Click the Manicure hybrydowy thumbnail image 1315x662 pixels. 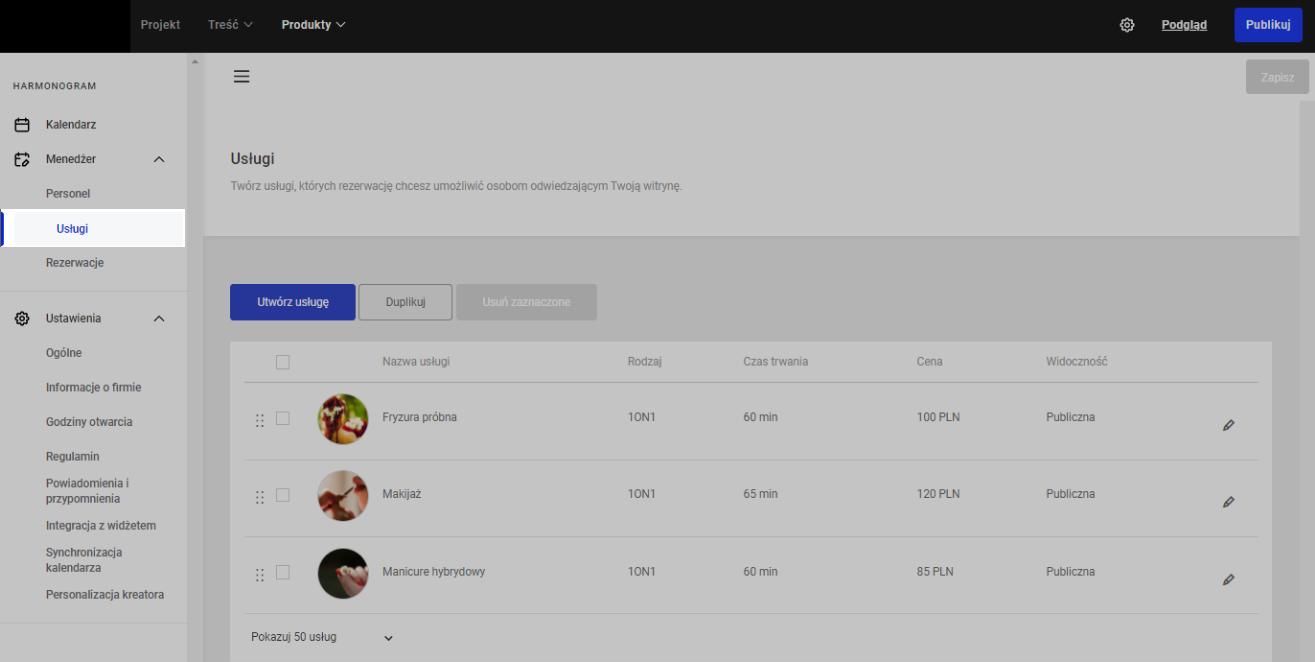click(x=343, y=573)
